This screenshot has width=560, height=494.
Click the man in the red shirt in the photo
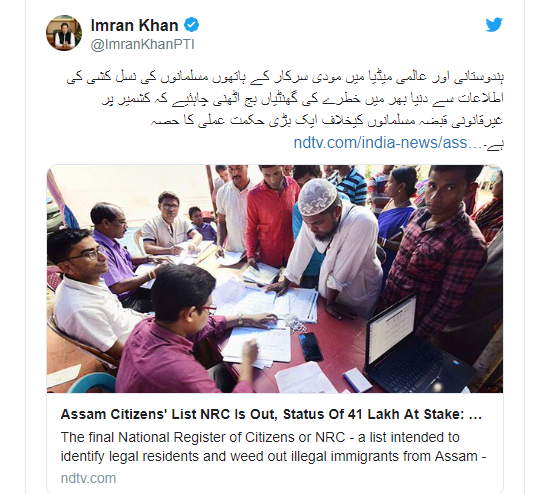(x=271, y=216)
